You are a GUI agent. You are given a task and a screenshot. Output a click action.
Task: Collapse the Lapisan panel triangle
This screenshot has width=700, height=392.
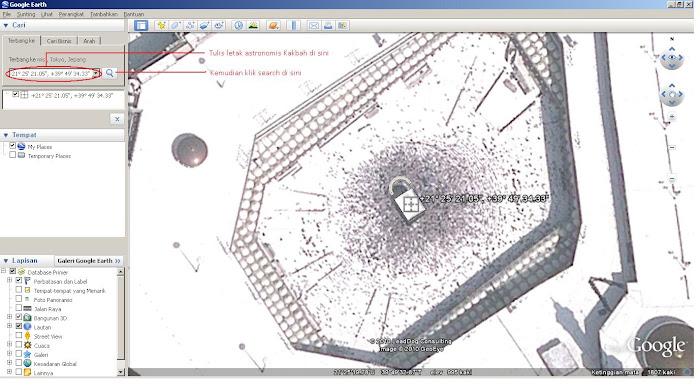pos(6,261)
